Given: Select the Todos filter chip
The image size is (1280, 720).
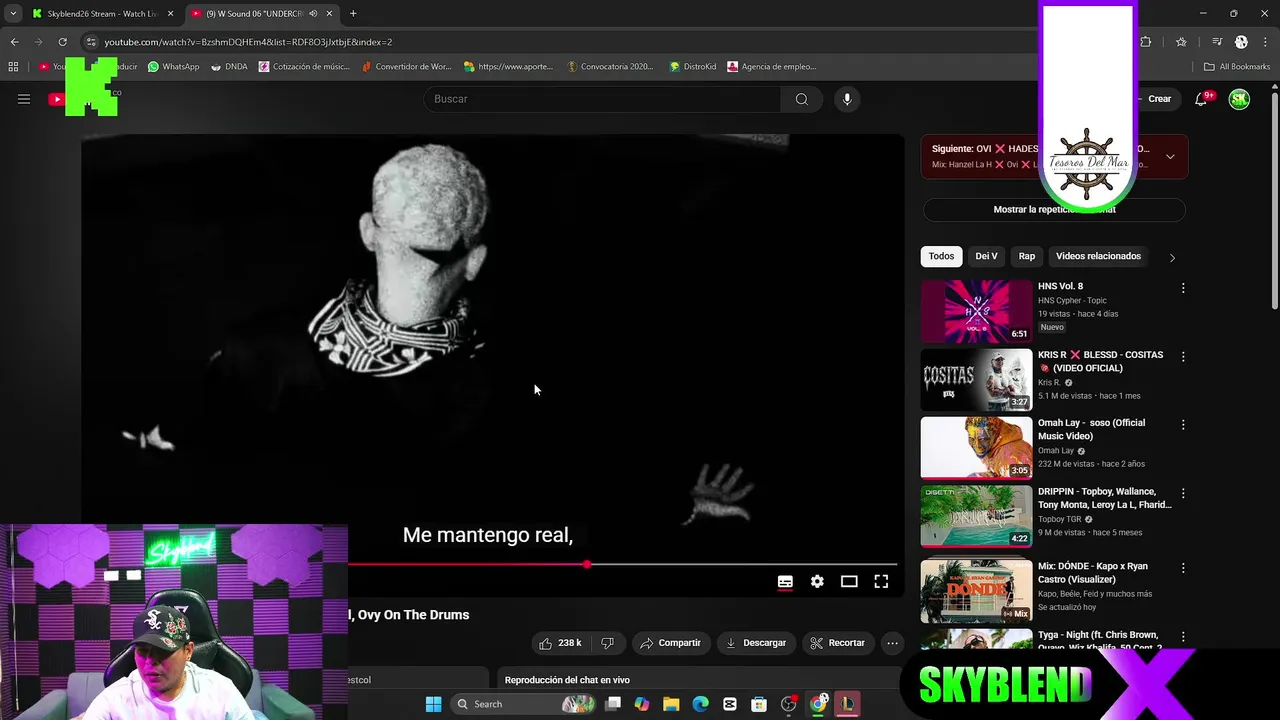Looking at the screenshot, I should [941, 256].
